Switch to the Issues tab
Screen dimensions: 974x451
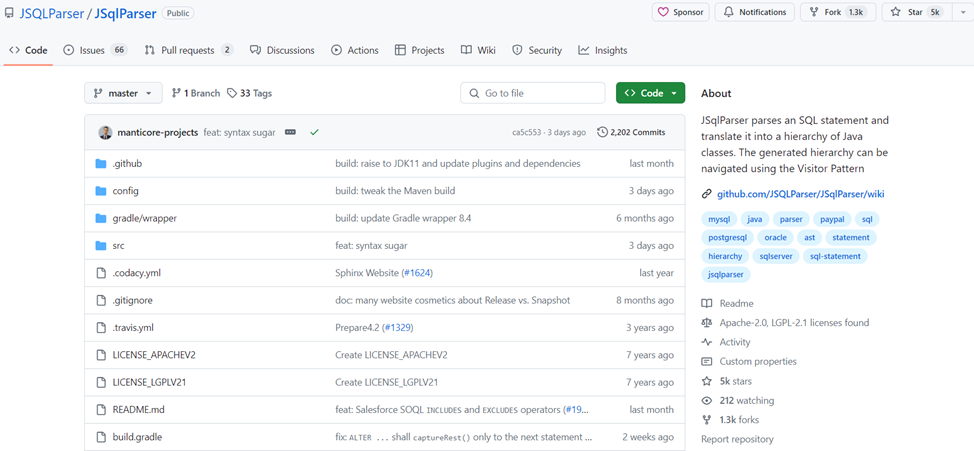coord(95,50)
